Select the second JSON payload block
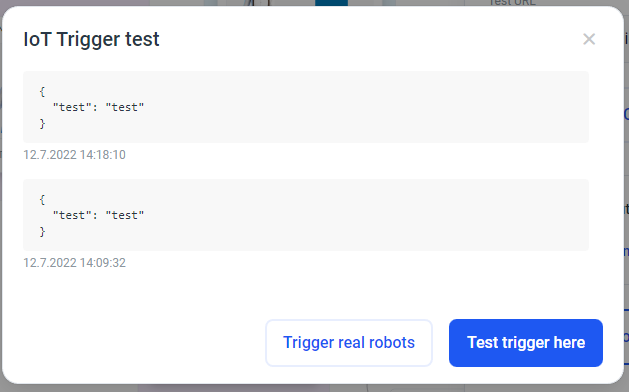This screenshot has height=392, width=629. (306, 215)
